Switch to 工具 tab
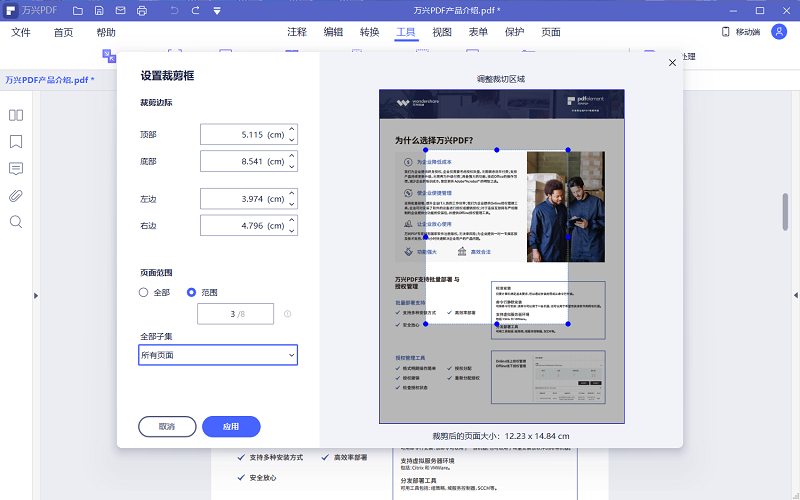Viewport: 800px width, 500px height. click(x=406, y=32)
